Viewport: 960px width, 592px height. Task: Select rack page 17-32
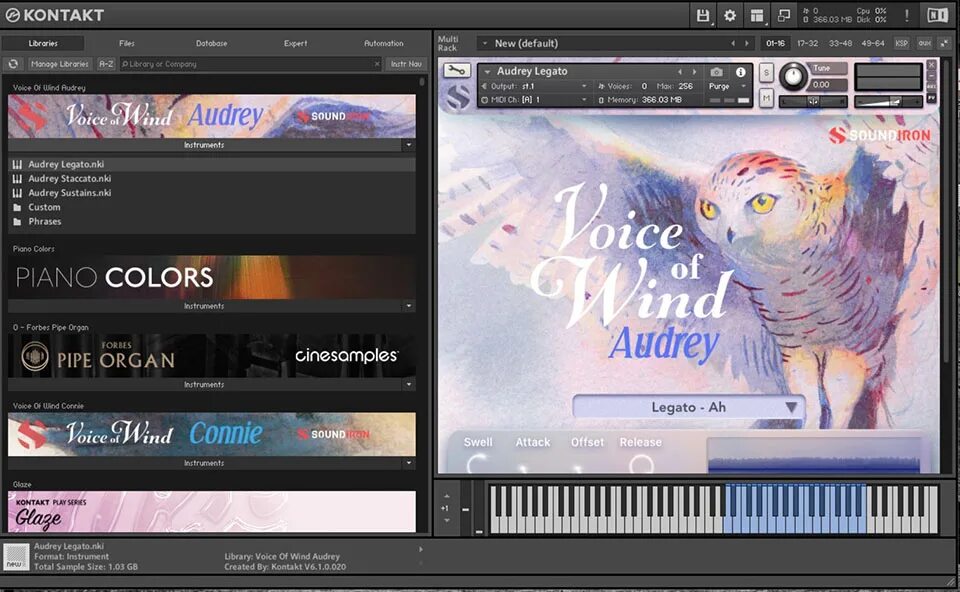808,43
